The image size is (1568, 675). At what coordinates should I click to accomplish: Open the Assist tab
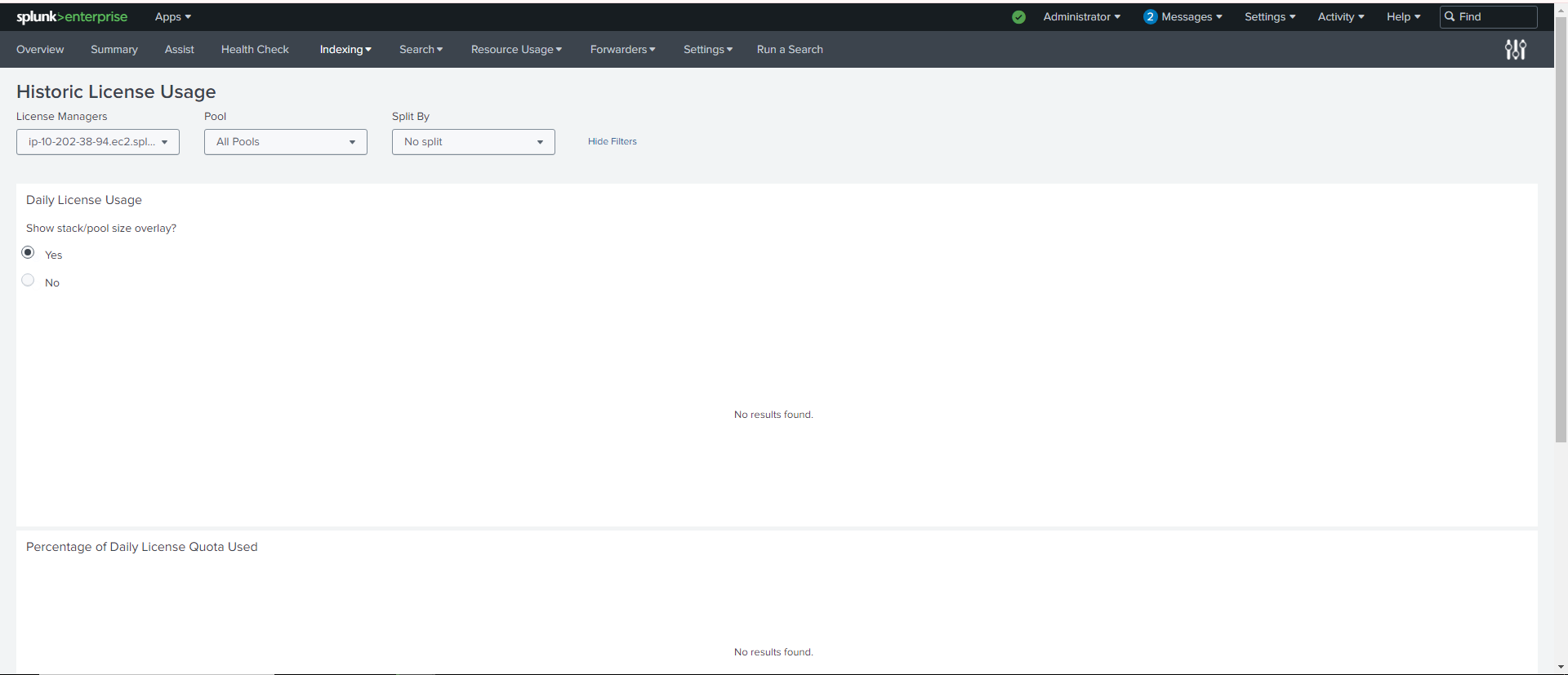pyautogui.click(x=180, y=50)
